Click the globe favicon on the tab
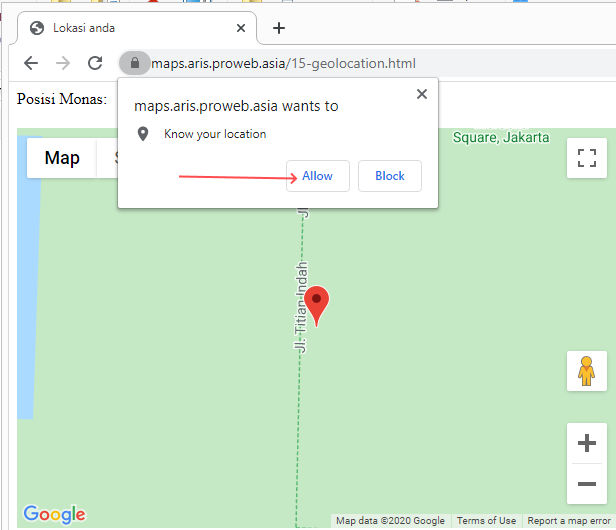Screen dimensions: 616x530 [37, 28]
